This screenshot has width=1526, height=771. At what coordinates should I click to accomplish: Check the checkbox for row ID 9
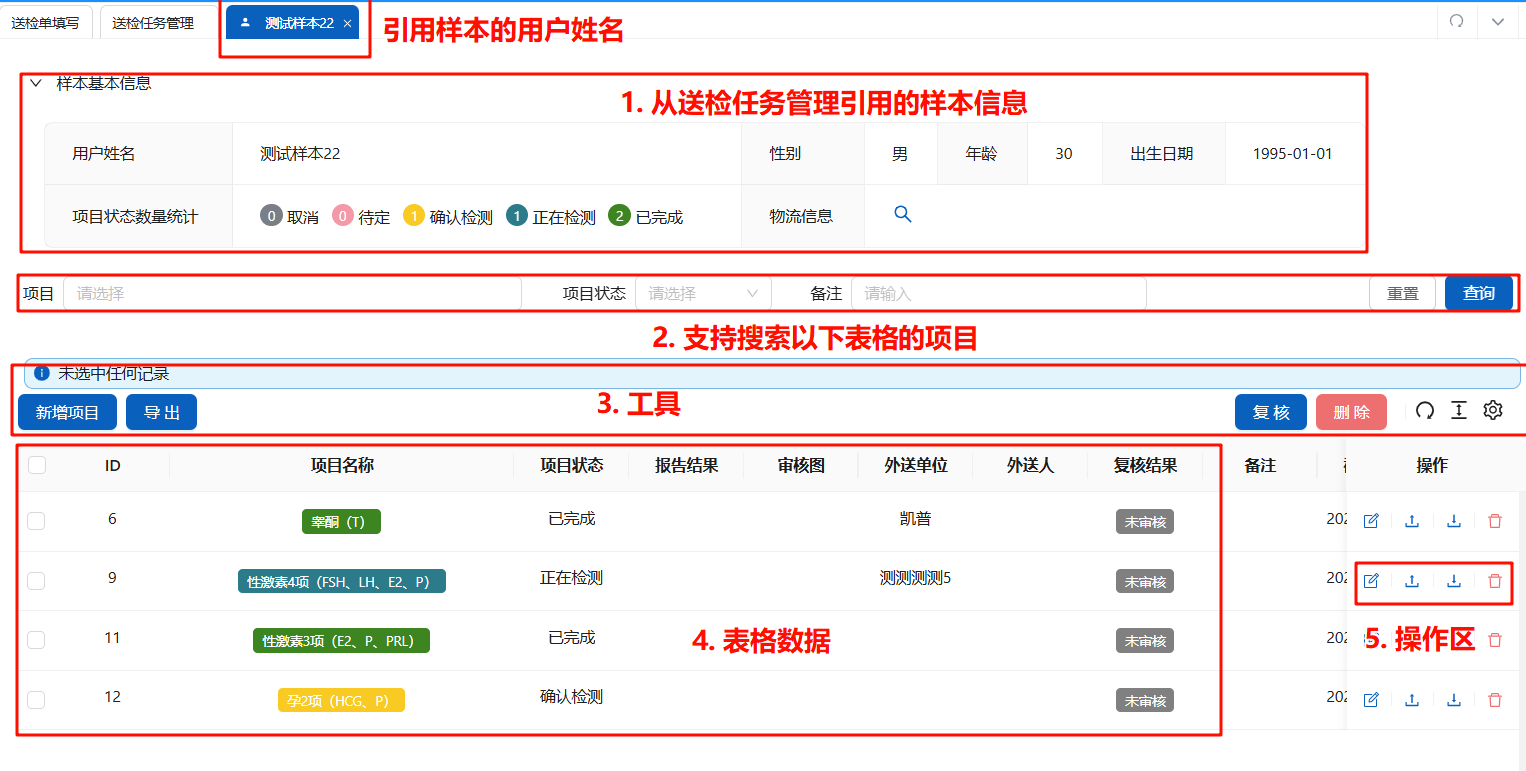[x=37, y=581]
